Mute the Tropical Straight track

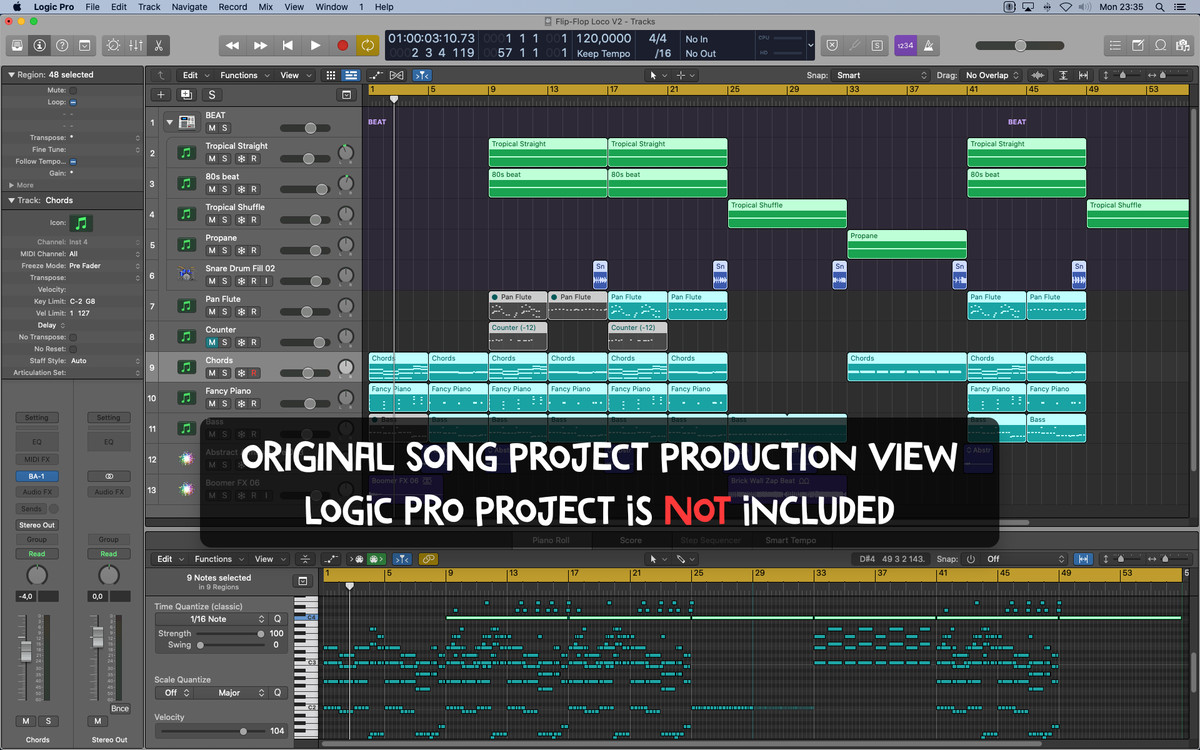[211, 159]
